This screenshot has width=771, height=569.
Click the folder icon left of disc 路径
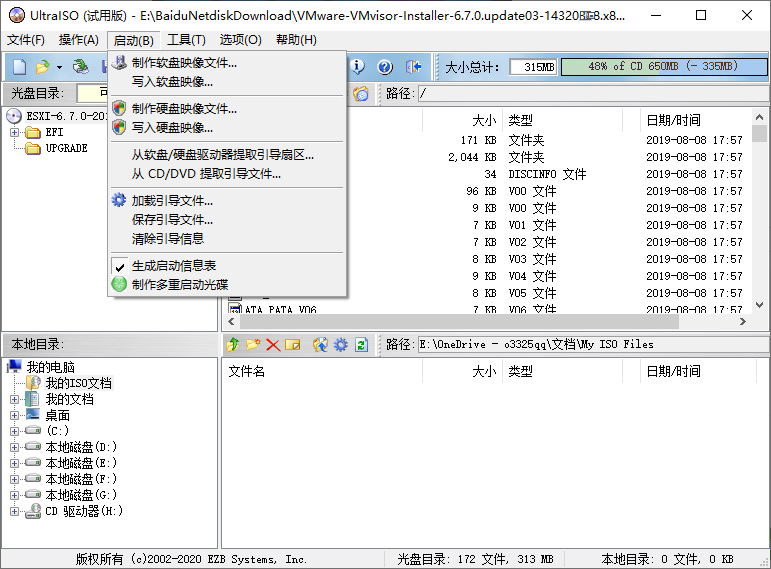361,93
